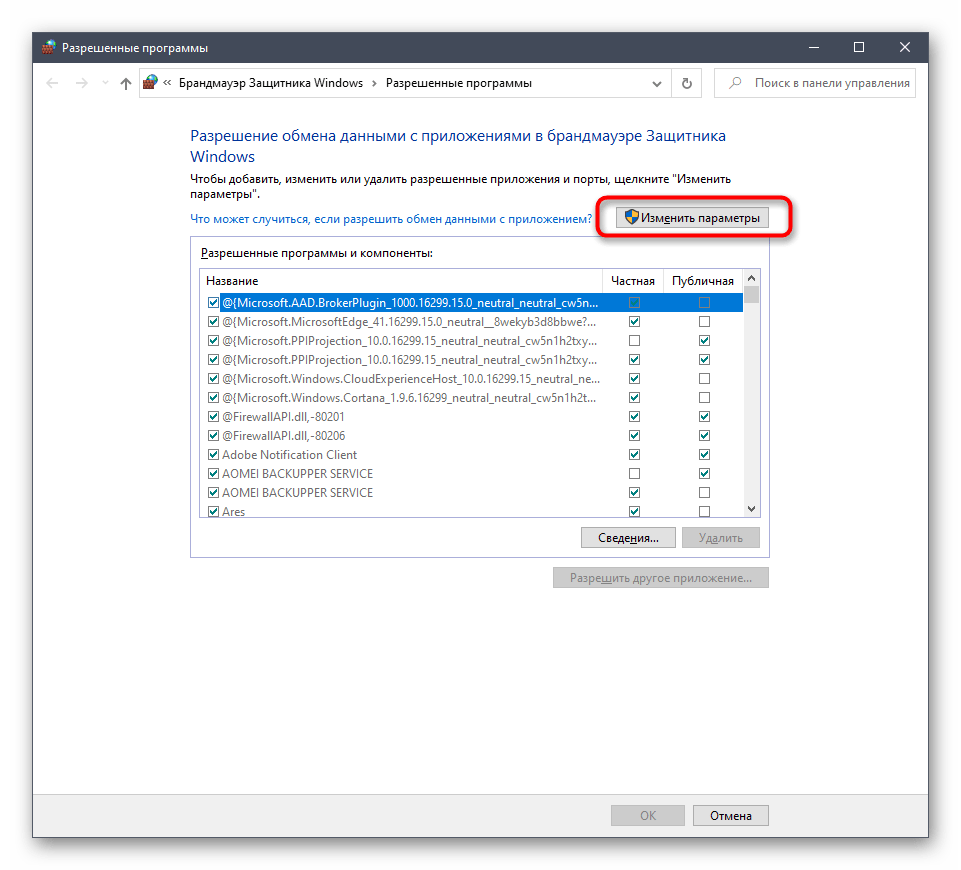Click the control panel search field
961x870 pixels.
pyautogui.click(x=825, y=84)
